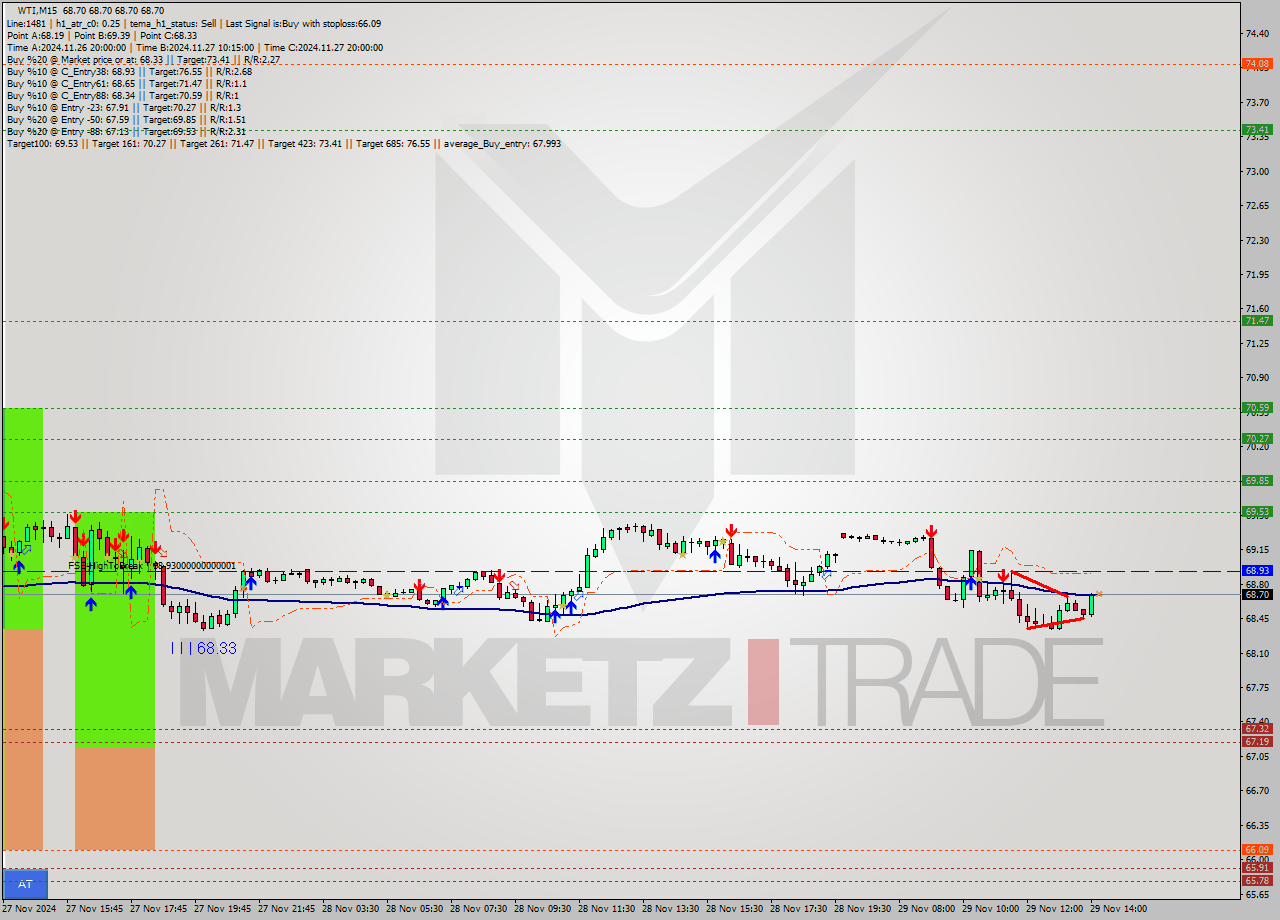Select the '28 Nov 09:30' time axis label
Image resolution: width=1280 pixels, height=920 pixels.
click(543, 909)
